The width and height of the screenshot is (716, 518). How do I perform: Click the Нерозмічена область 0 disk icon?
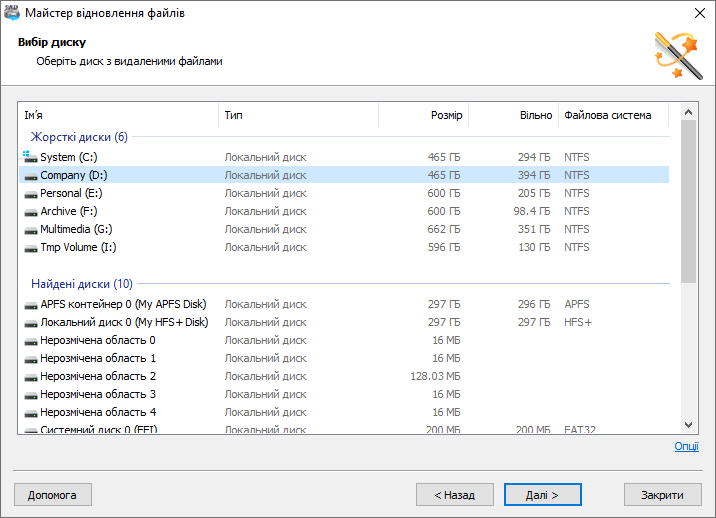31,341
